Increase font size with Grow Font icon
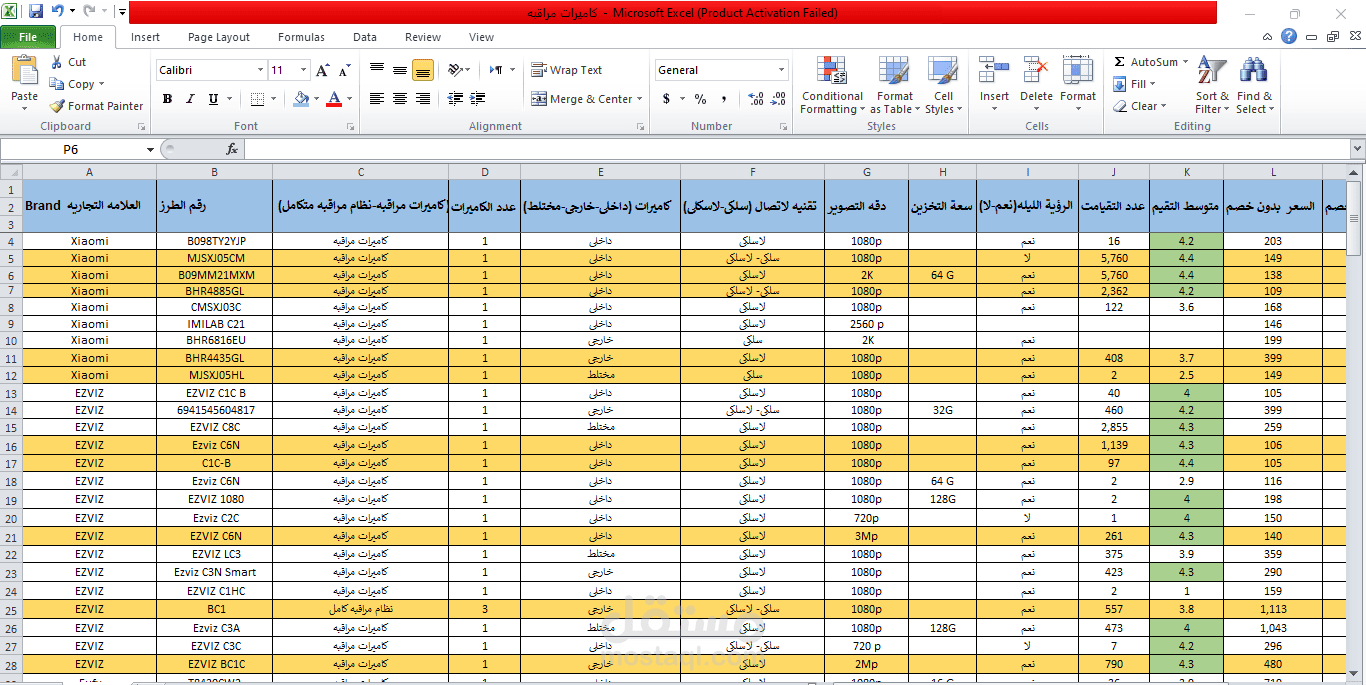The height and width of the screenshot is (685, 1366). point(322,70)
